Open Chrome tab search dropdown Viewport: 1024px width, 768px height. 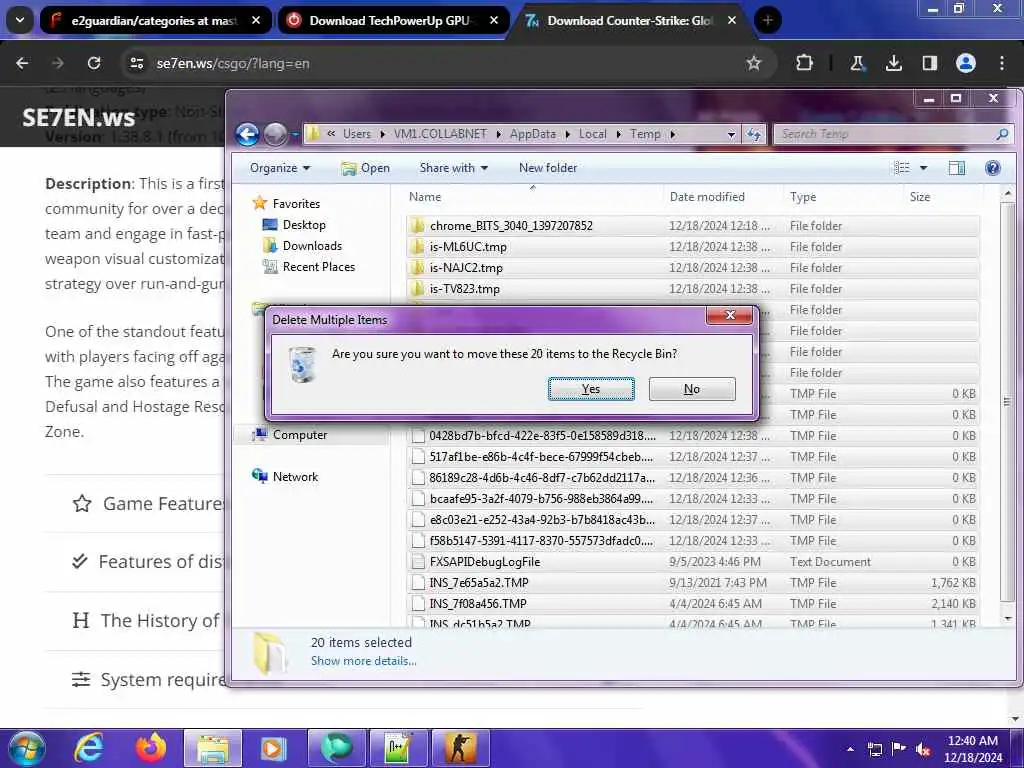[20, 20]
